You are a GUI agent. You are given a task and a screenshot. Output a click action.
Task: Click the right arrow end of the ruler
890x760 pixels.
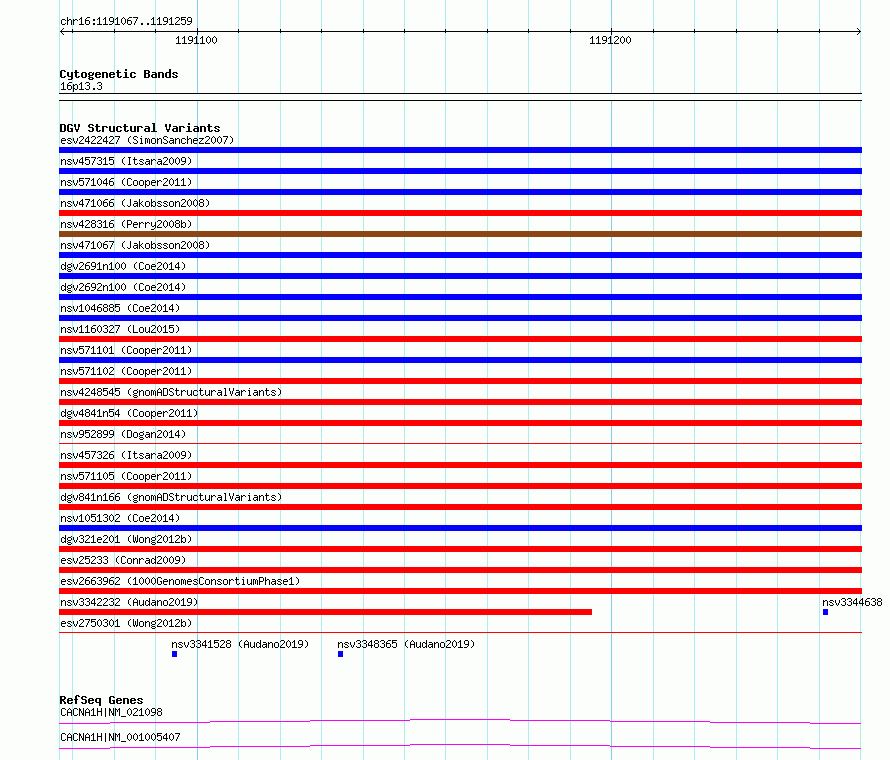pyautogui.click(x=859, y=31)
